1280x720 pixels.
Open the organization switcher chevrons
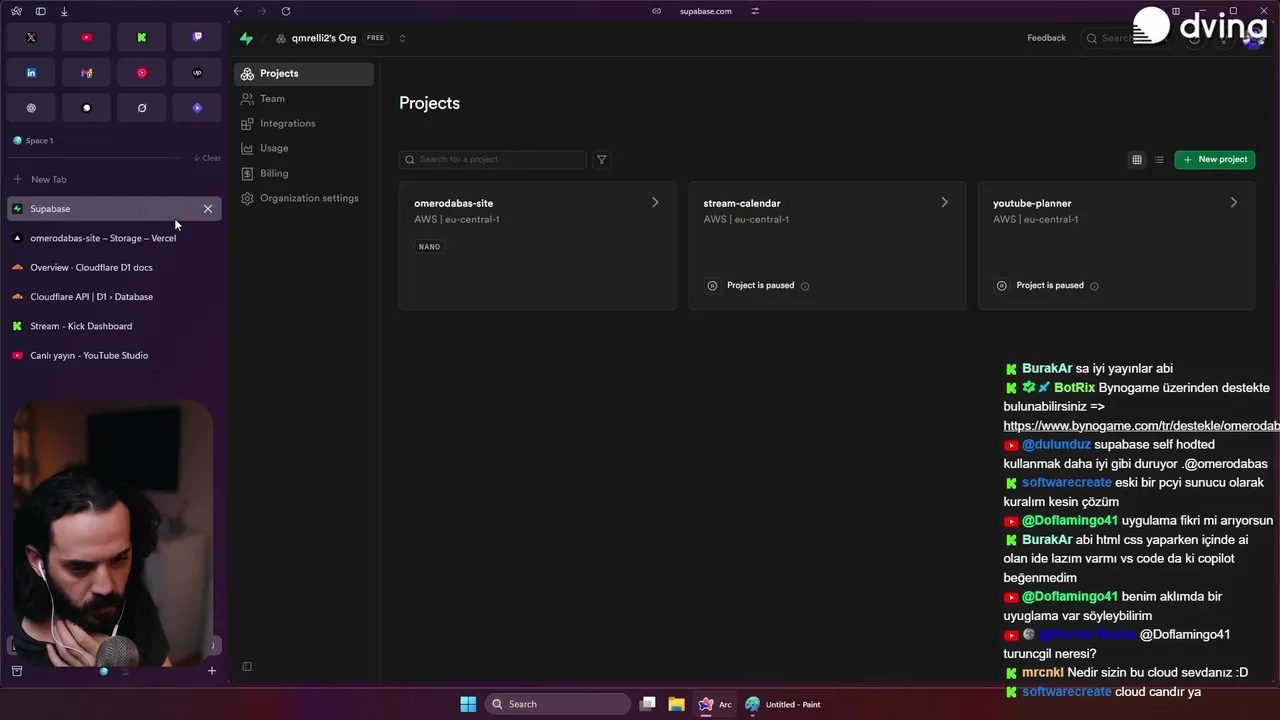[x=402, y=38]
